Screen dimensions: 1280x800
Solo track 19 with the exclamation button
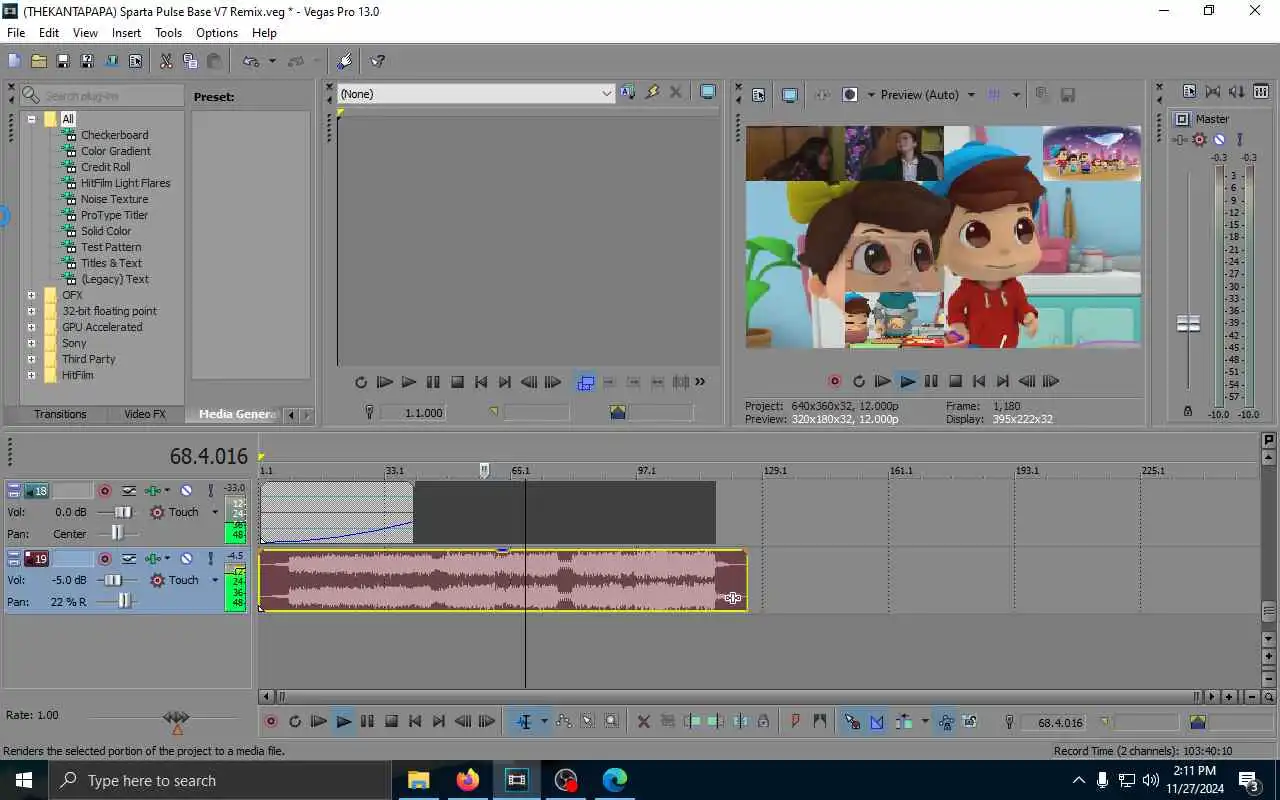(x=210, y=559)
